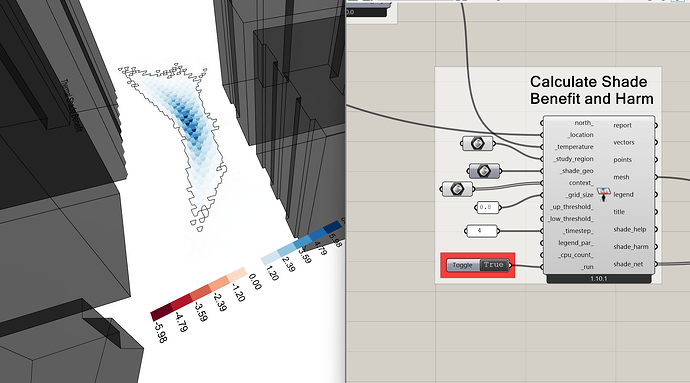The height and width of the screenshot is (383, 690).
Task: Click the shade_help output label
Action: [x=630, y=229]
